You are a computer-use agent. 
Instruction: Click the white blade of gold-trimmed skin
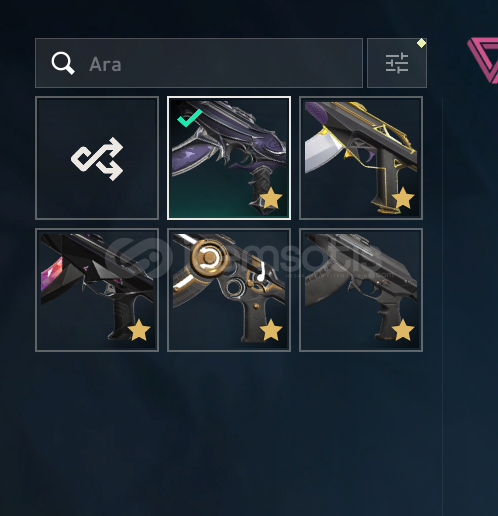pyautogui.click(x=323, y=151)
